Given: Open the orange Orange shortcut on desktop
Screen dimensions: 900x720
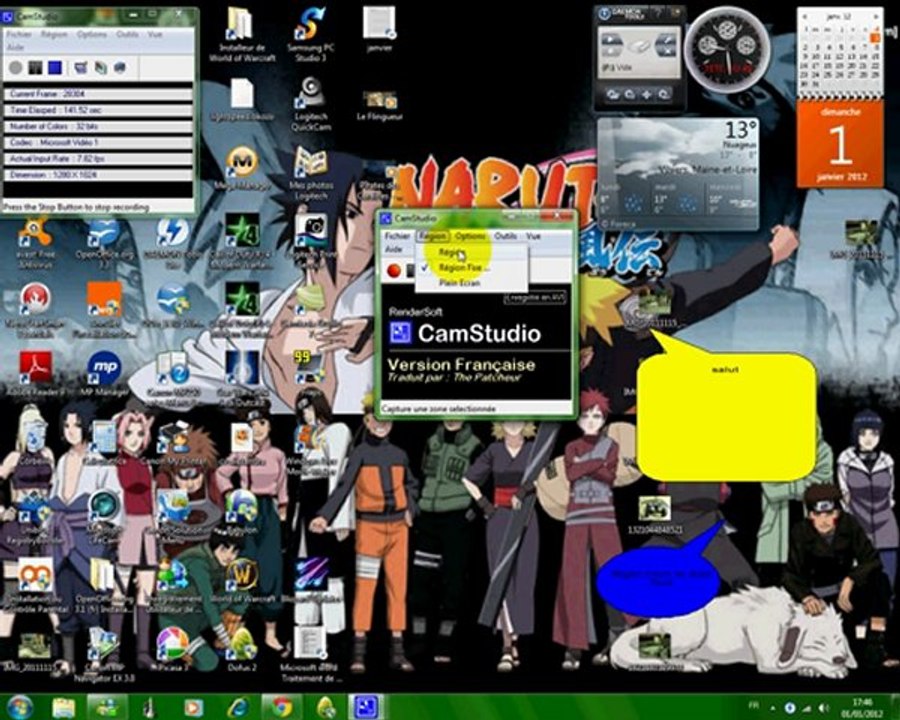Looking at the screenshot, I should click(104, 310).
